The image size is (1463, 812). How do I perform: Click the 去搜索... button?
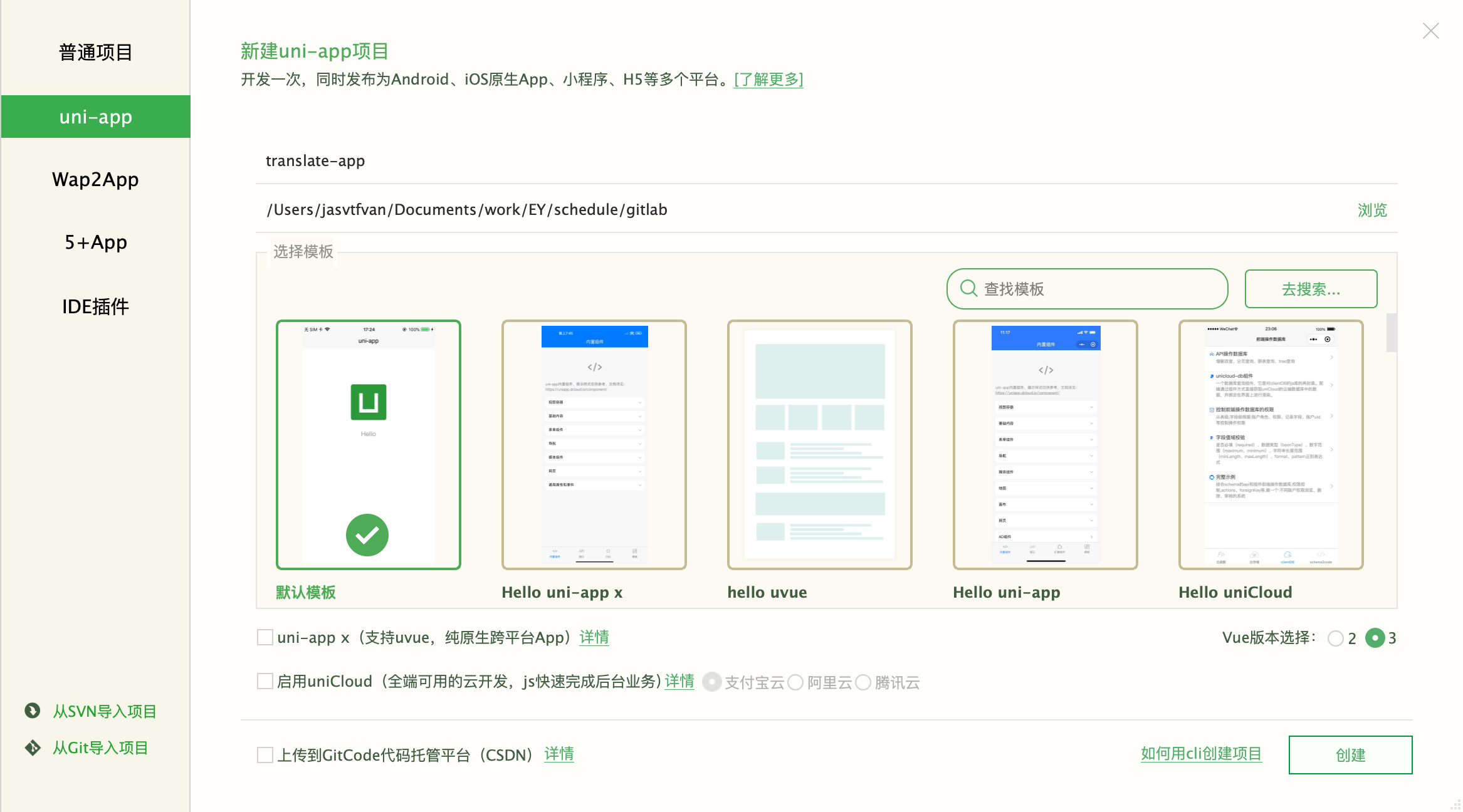[x=1311, y=289]
